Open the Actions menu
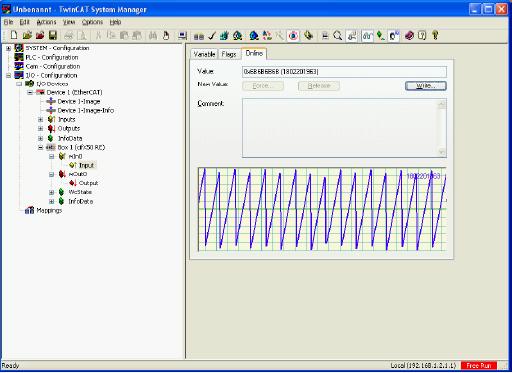 [x=46, y=22]
